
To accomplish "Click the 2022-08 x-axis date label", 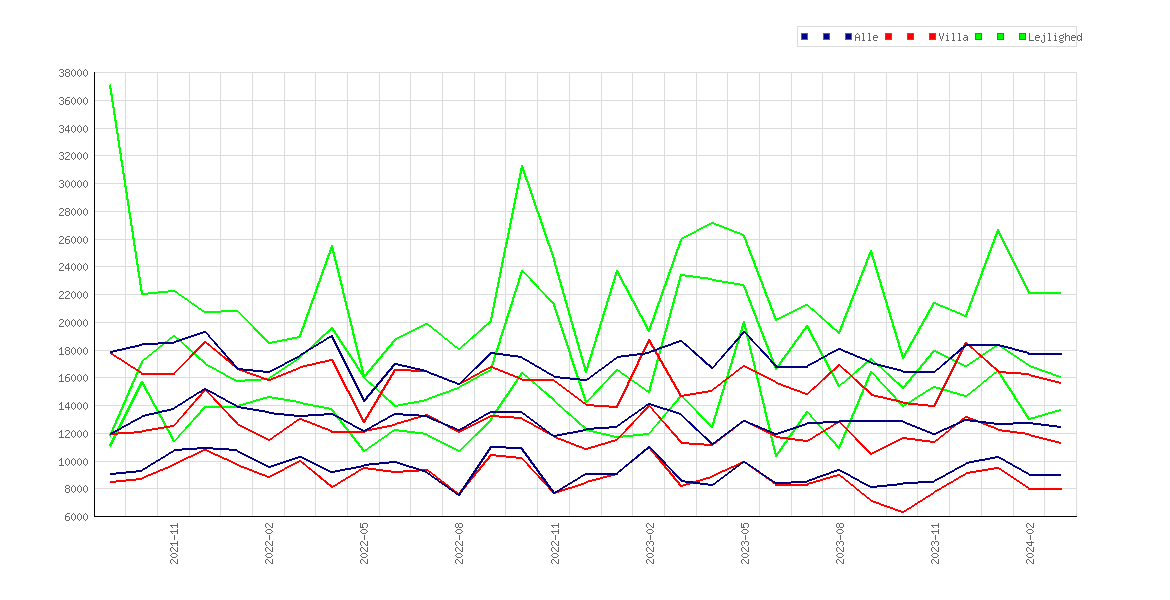I will point(460,543).
